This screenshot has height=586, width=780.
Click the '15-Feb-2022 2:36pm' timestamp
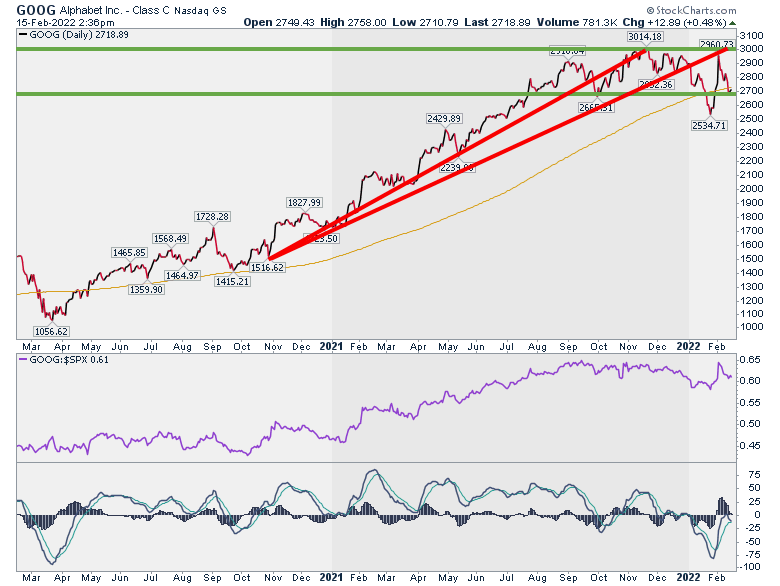click(x=65, y=23)
